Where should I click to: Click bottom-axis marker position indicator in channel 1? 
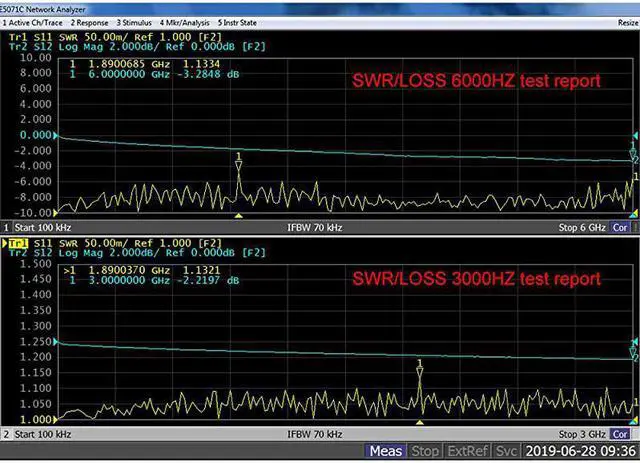pos(239,215)
